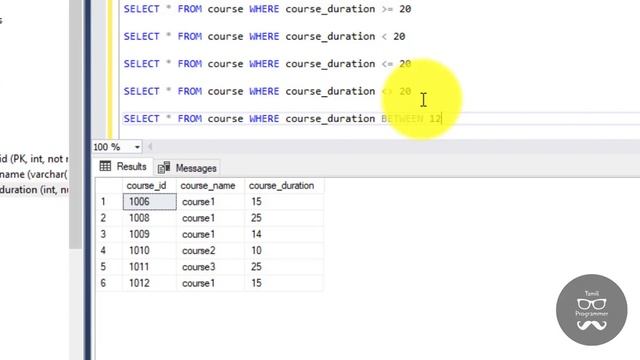Viewport: 640px width, 360px height.
Task: Select cell with course_id 1010
Action: click(149, 251)
